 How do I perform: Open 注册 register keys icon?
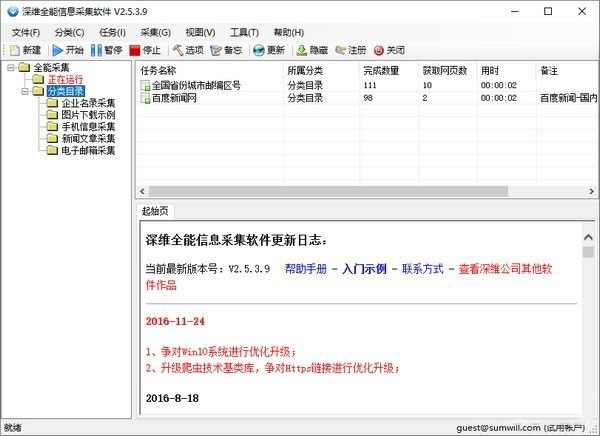point(340,50)
